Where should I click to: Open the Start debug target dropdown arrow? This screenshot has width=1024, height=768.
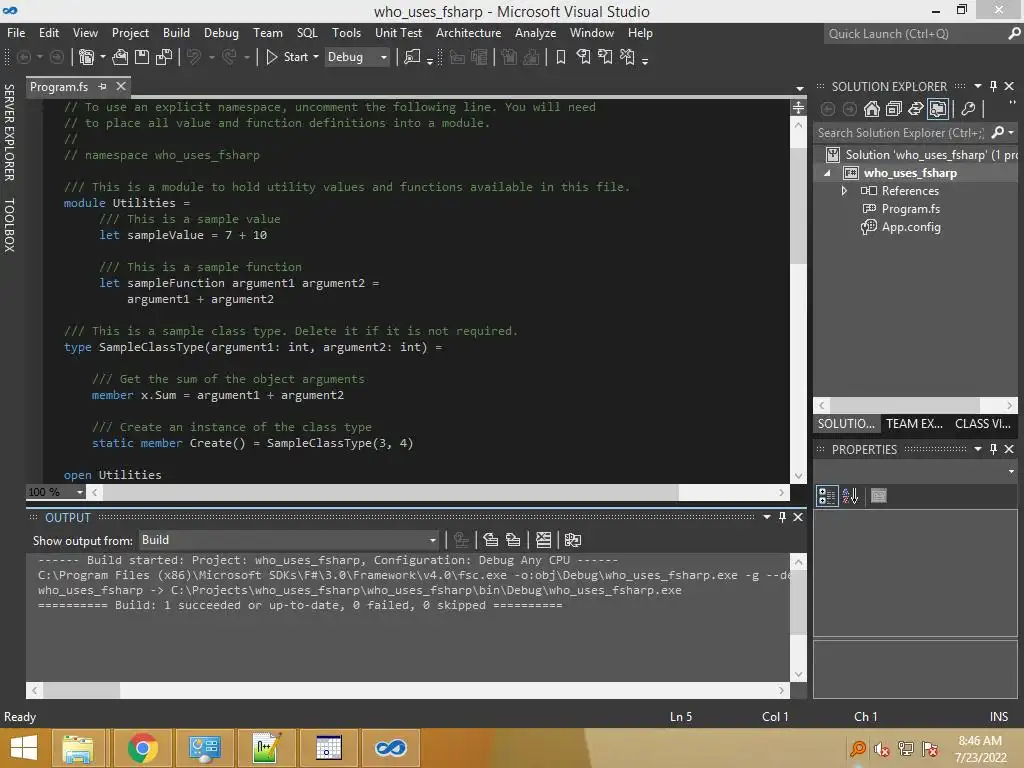316,57
